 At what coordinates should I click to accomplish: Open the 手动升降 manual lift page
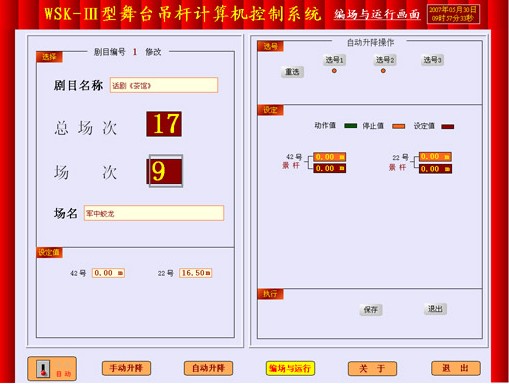126,368
